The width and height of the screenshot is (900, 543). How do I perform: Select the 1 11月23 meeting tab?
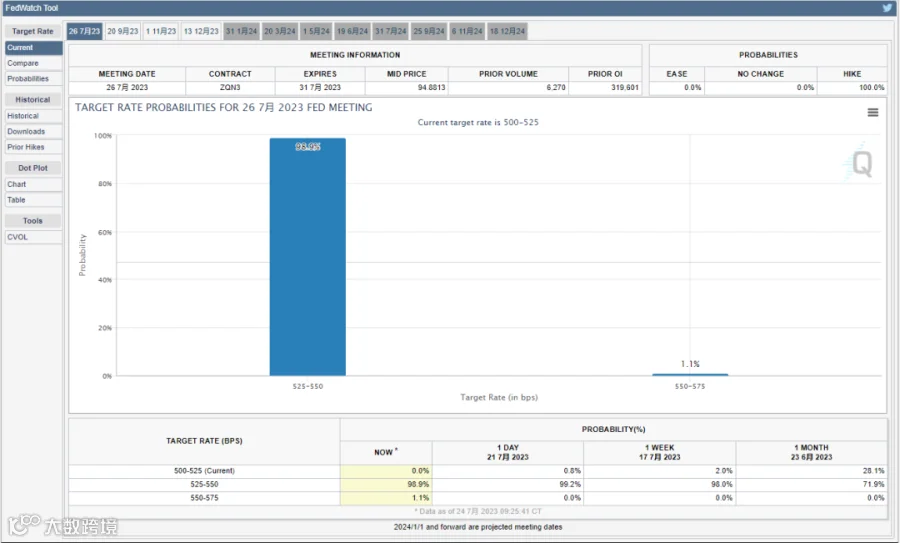[161, 31]
